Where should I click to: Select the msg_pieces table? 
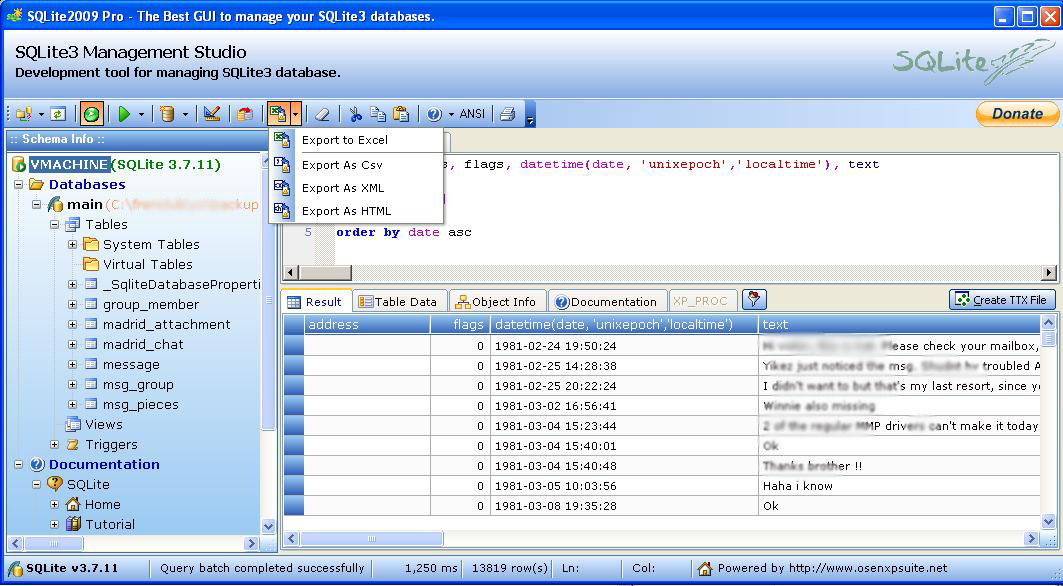tap(141, 404)
